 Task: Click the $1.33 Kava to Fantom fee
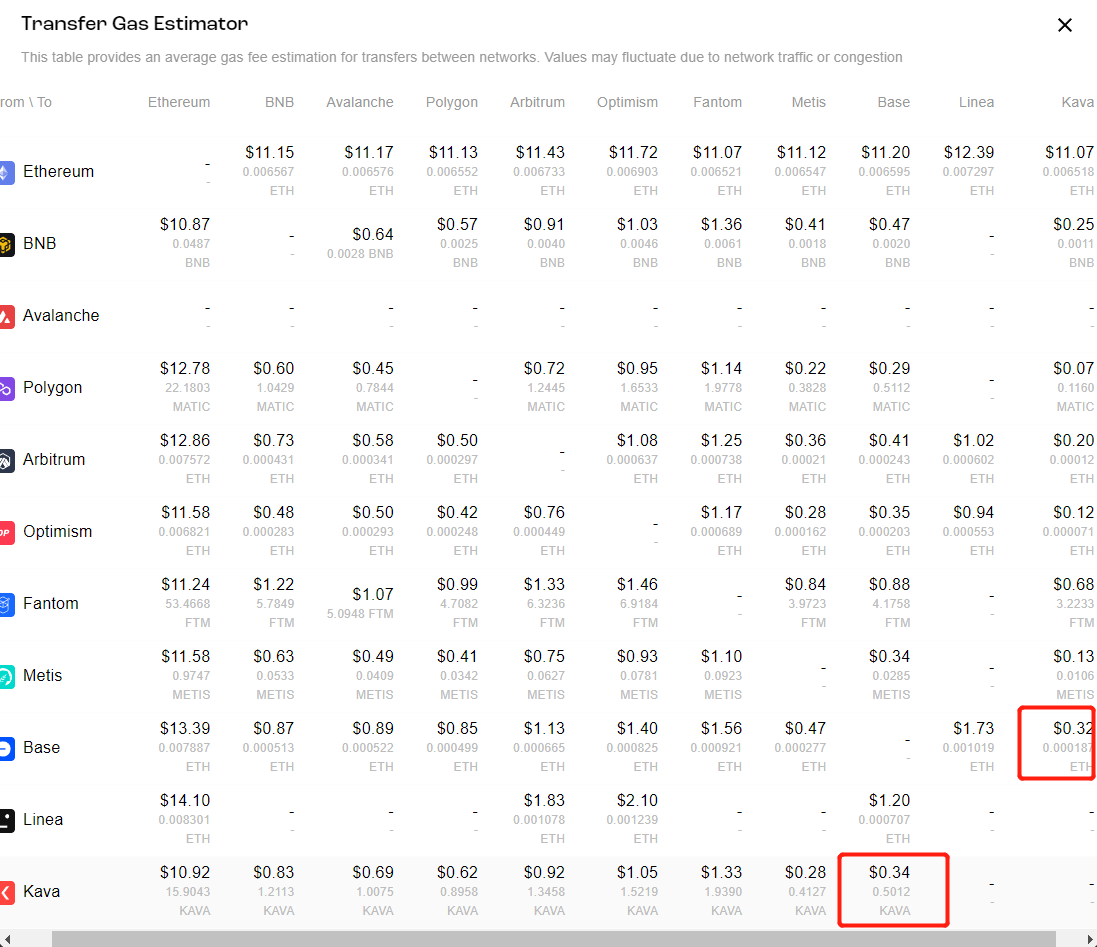point(721,873)
